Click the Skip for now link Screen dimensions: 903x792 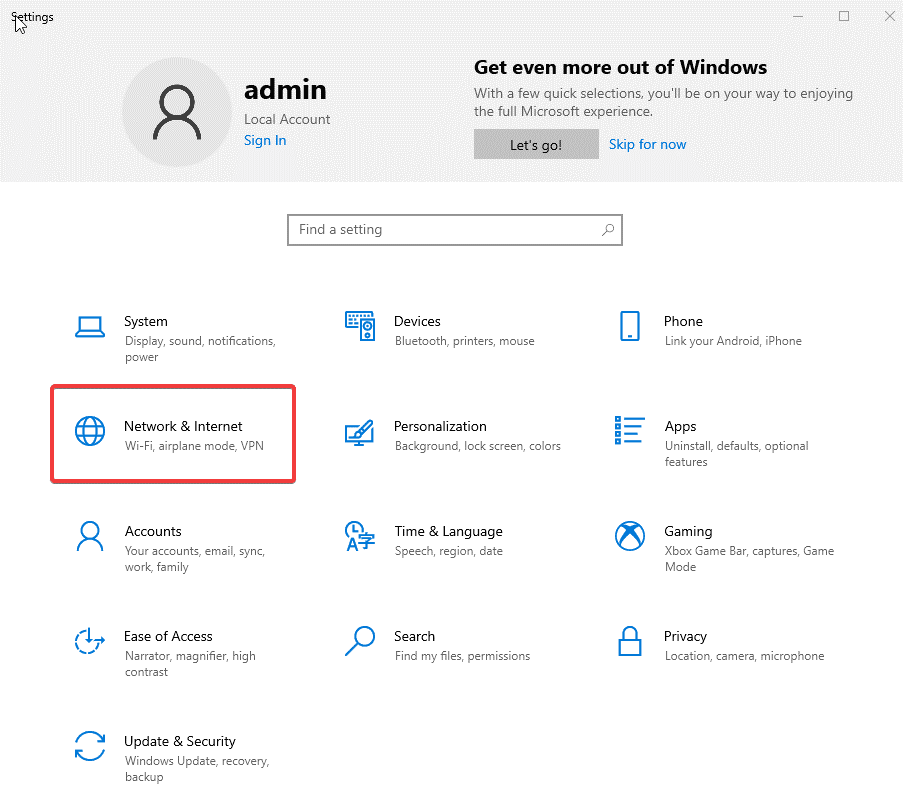(647, 144)
